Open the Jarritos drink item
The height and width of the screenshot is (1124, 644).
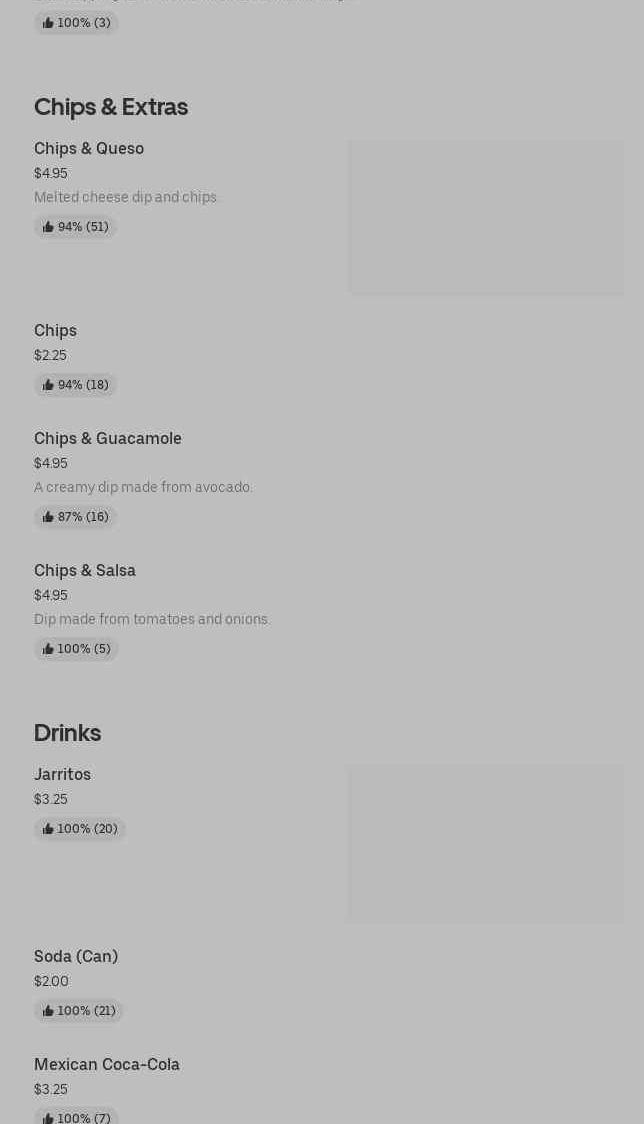[x=62, y=775]
